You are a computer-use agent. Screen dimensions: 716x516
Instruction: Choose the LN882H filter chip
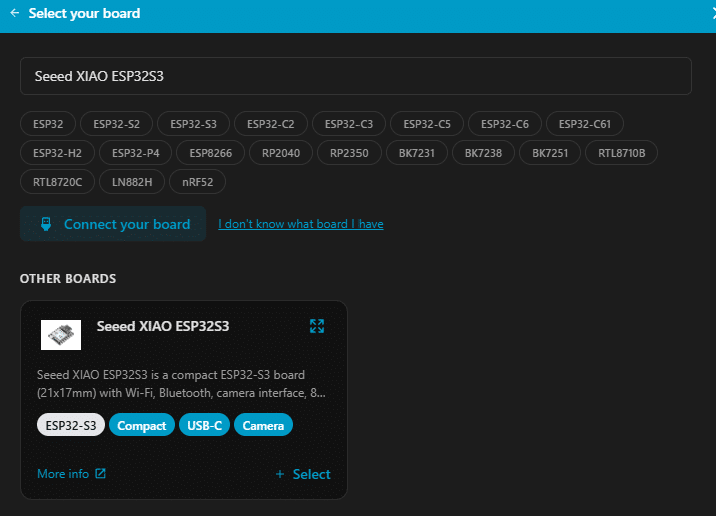pyautogui.click(x=132, y=182)
